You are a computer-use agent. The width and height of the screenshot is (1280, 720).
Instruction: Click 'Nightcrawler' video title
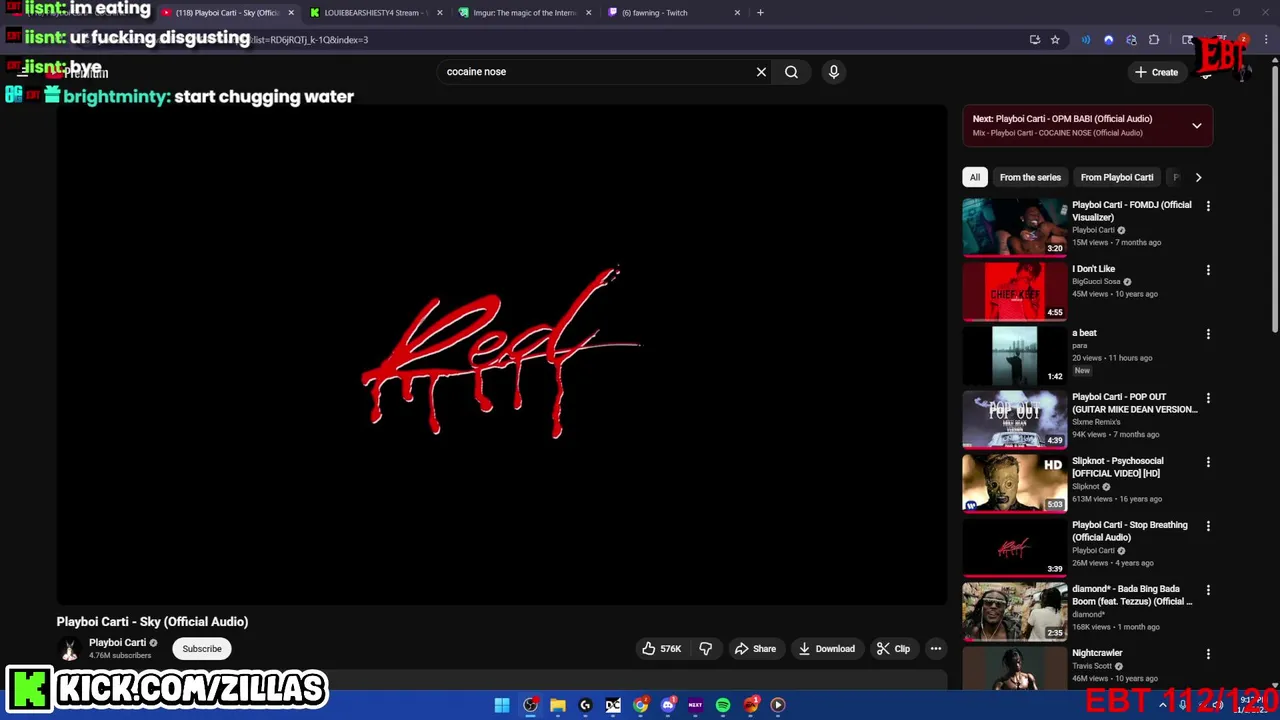(x=1097, y=653)
